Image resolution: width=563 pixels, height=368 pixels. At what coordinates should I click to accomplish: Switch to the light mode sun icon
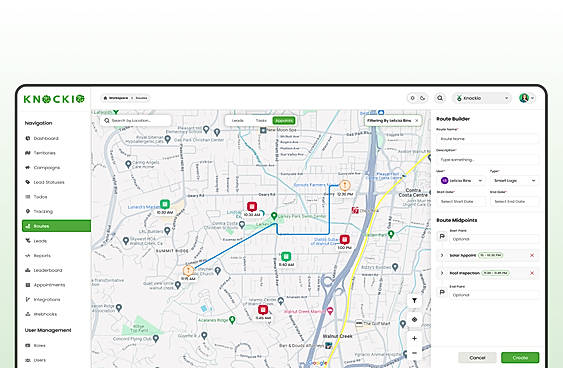click(413, 98)
